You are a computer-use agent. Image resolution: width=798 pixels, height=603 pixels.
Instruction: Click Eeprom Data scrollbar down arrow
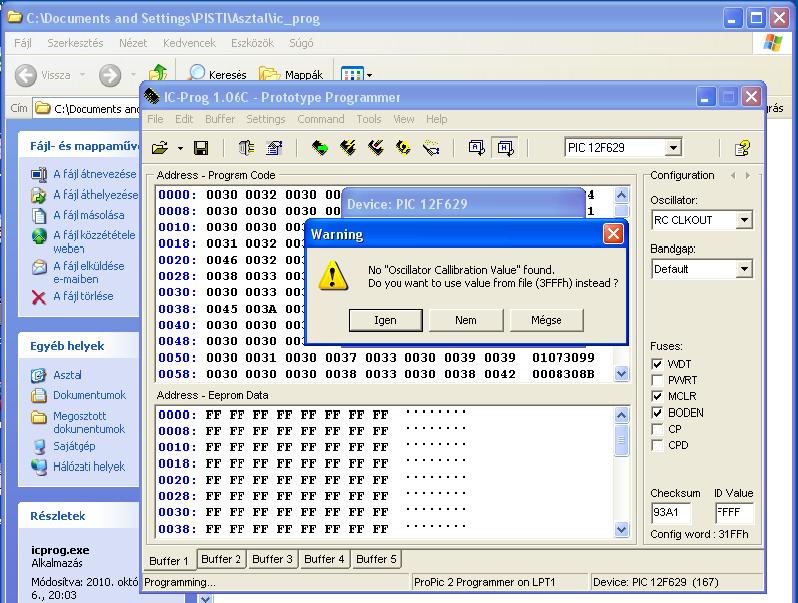[x=621, y=529]
